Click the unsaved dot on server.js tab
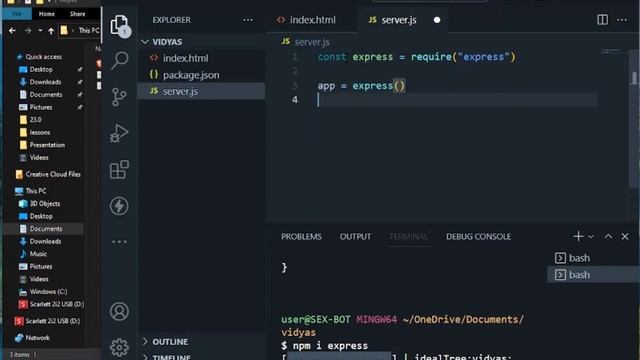This screenshot has height=360, width=640. pyautogui.click(x=437, y=20)
